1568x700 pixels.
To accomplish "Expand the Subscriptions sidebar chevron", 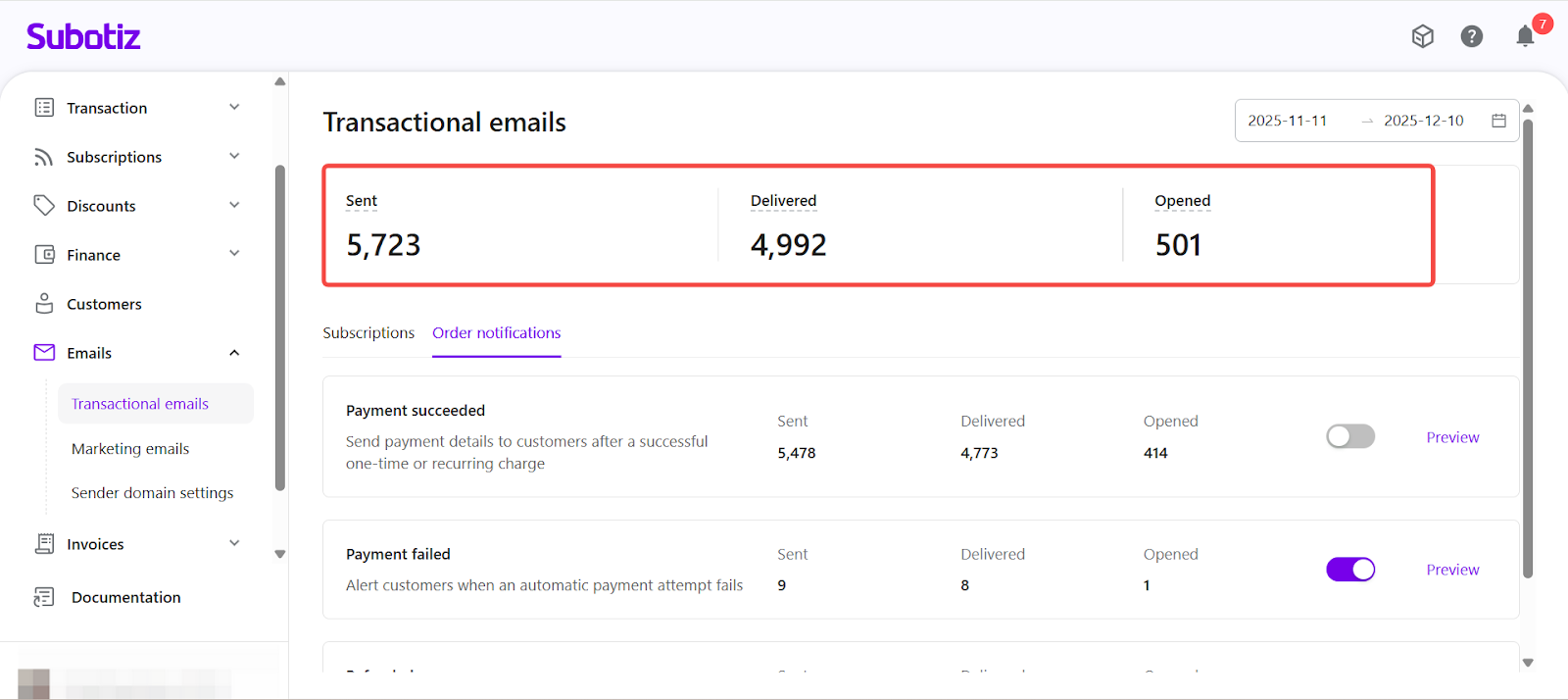I will pos(234,157).
